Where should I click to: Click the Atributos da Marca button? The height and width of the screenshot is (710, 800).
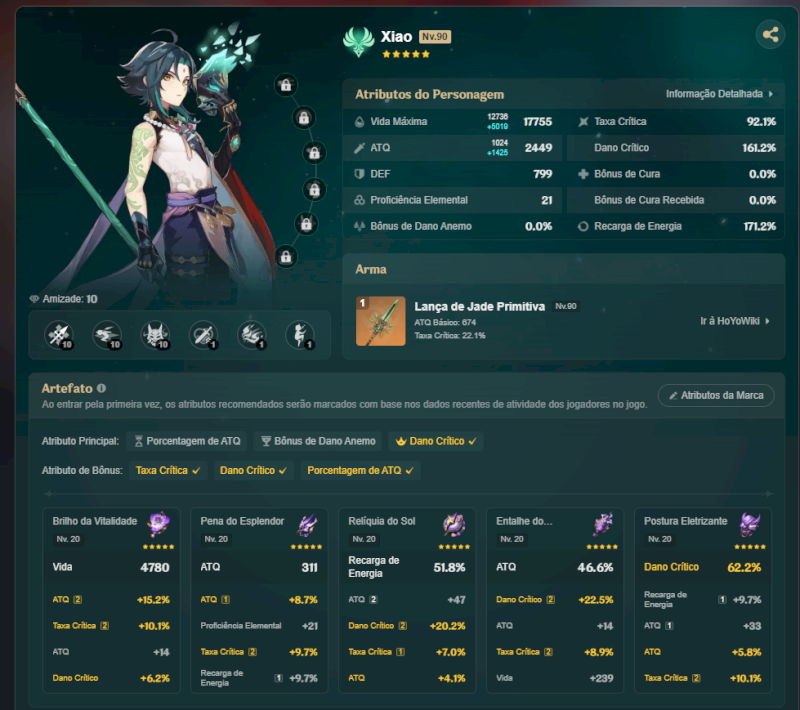click(716, 395)
